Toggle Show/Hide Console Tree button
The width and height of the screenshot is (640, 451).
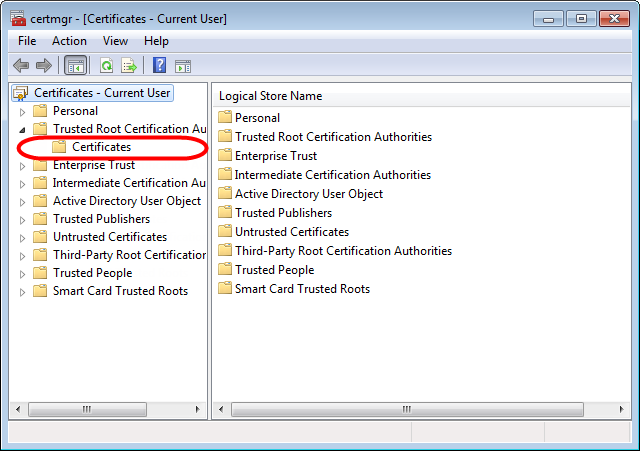tap(75, 66)
